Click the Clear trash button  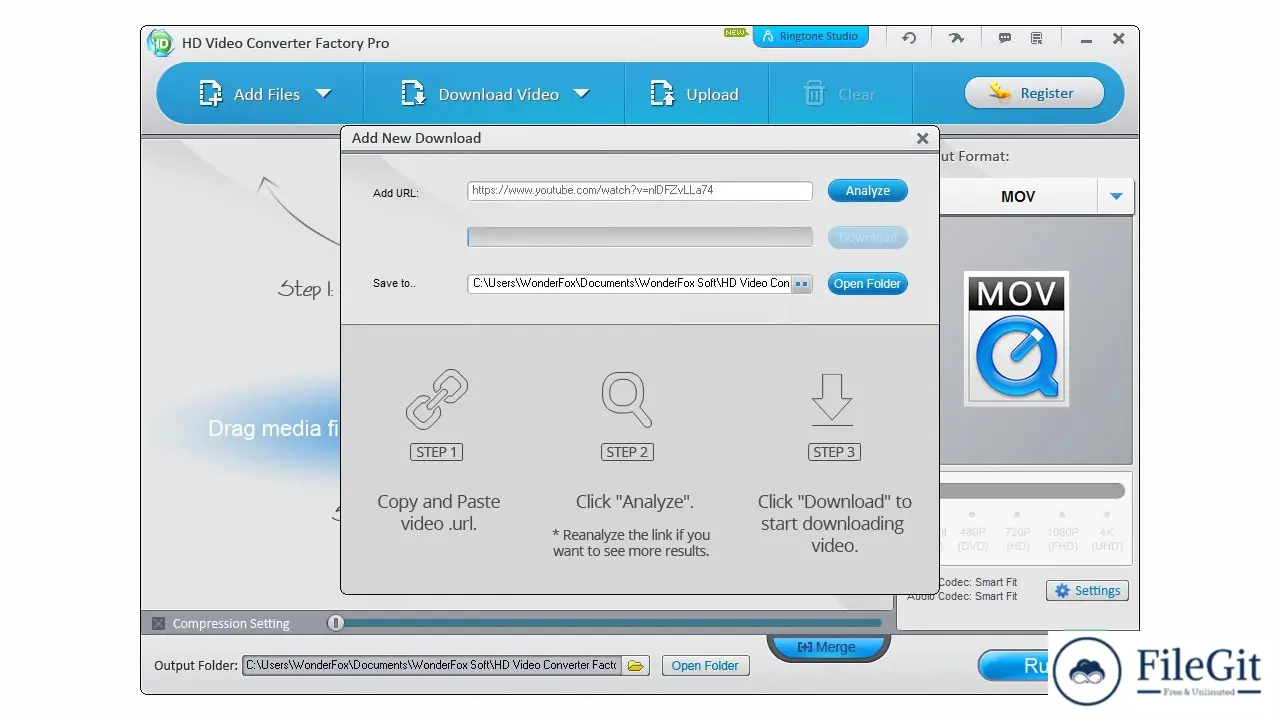(x=839, y=94)
